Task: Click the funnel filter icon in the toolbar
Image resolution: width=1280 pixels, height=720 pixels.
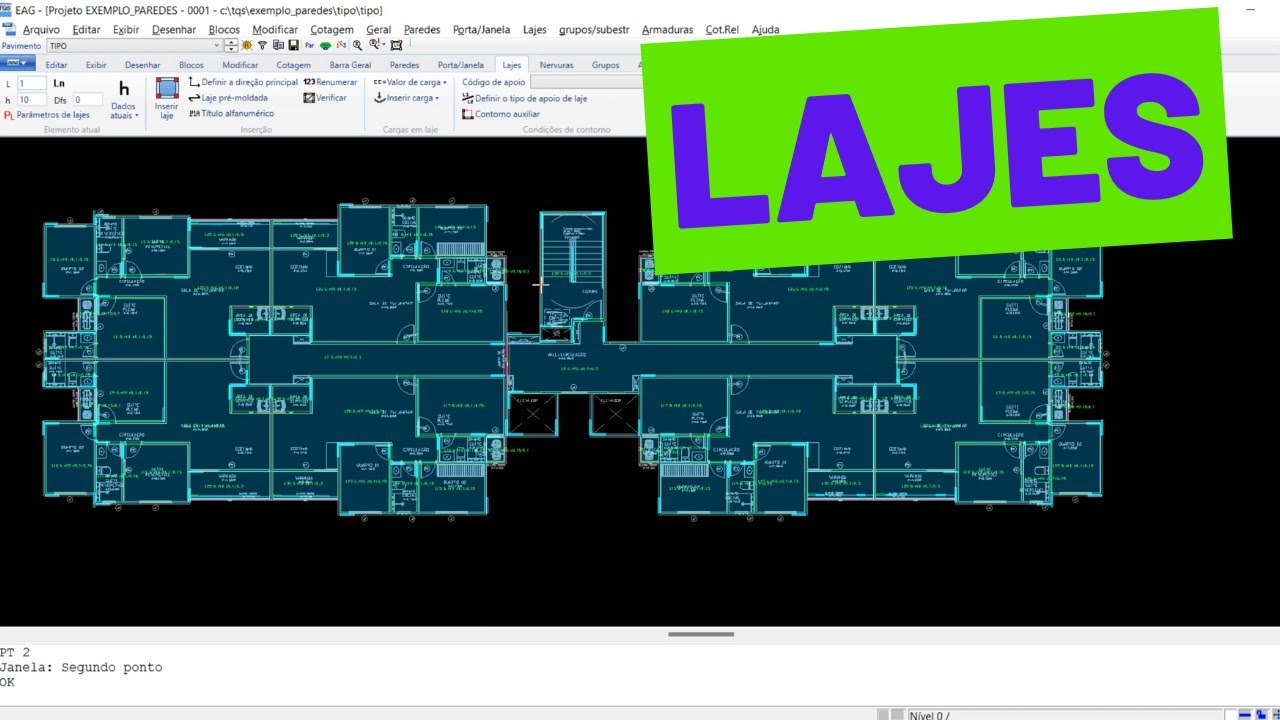Action: point(262,45)
